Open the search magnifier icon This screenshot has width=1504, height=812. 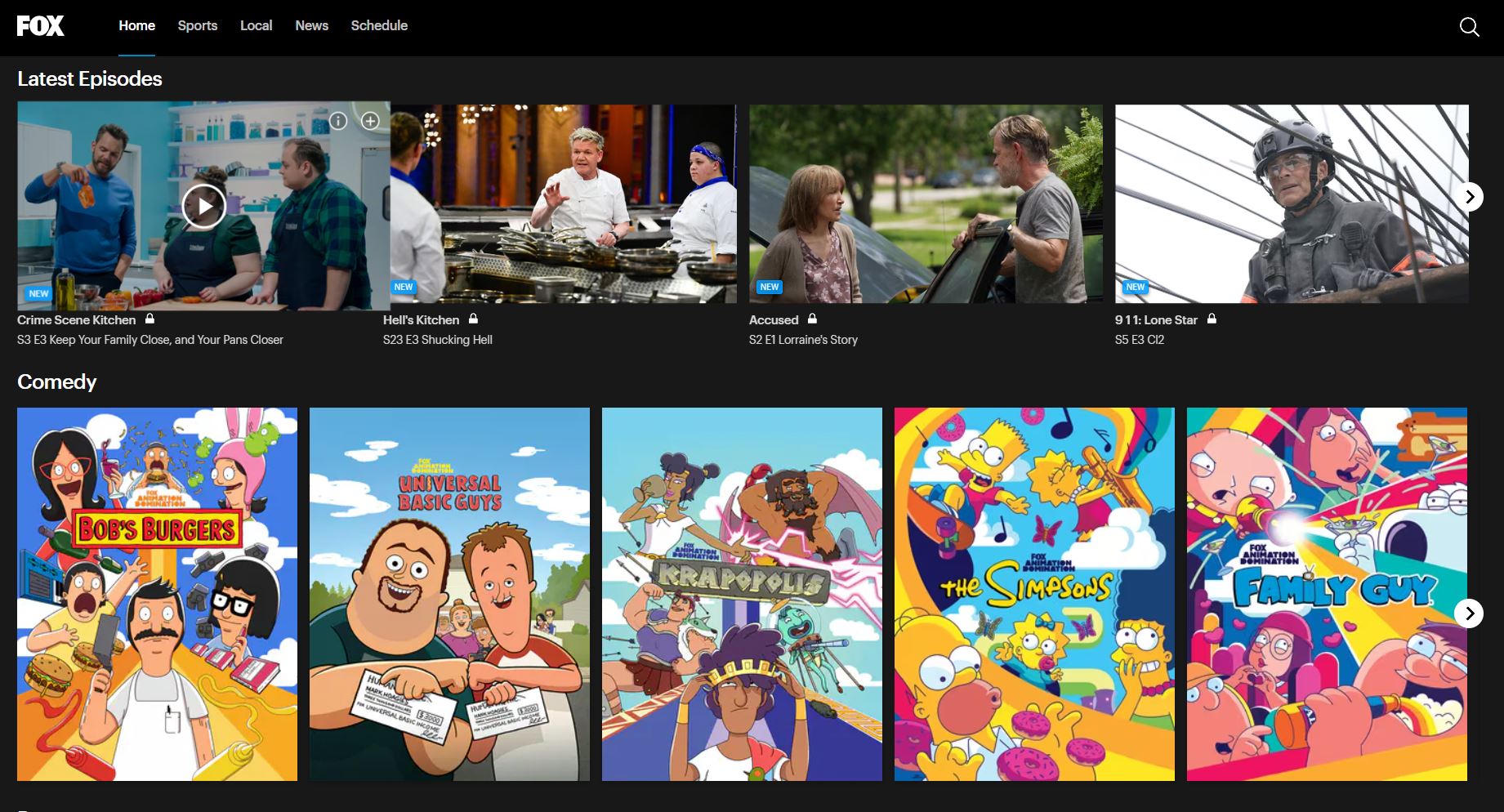pos(1469,27)
